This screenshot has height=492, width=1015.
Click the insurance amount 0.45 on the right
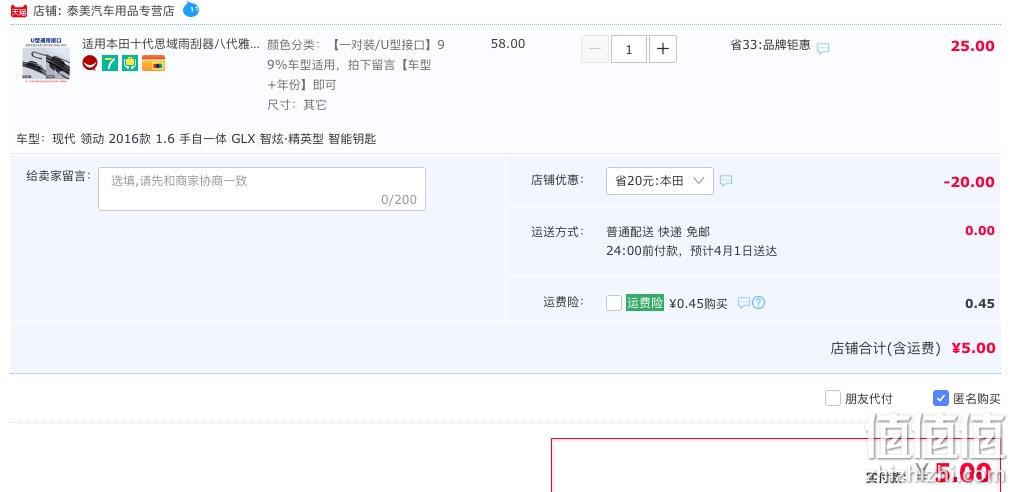tap(979, 304)
